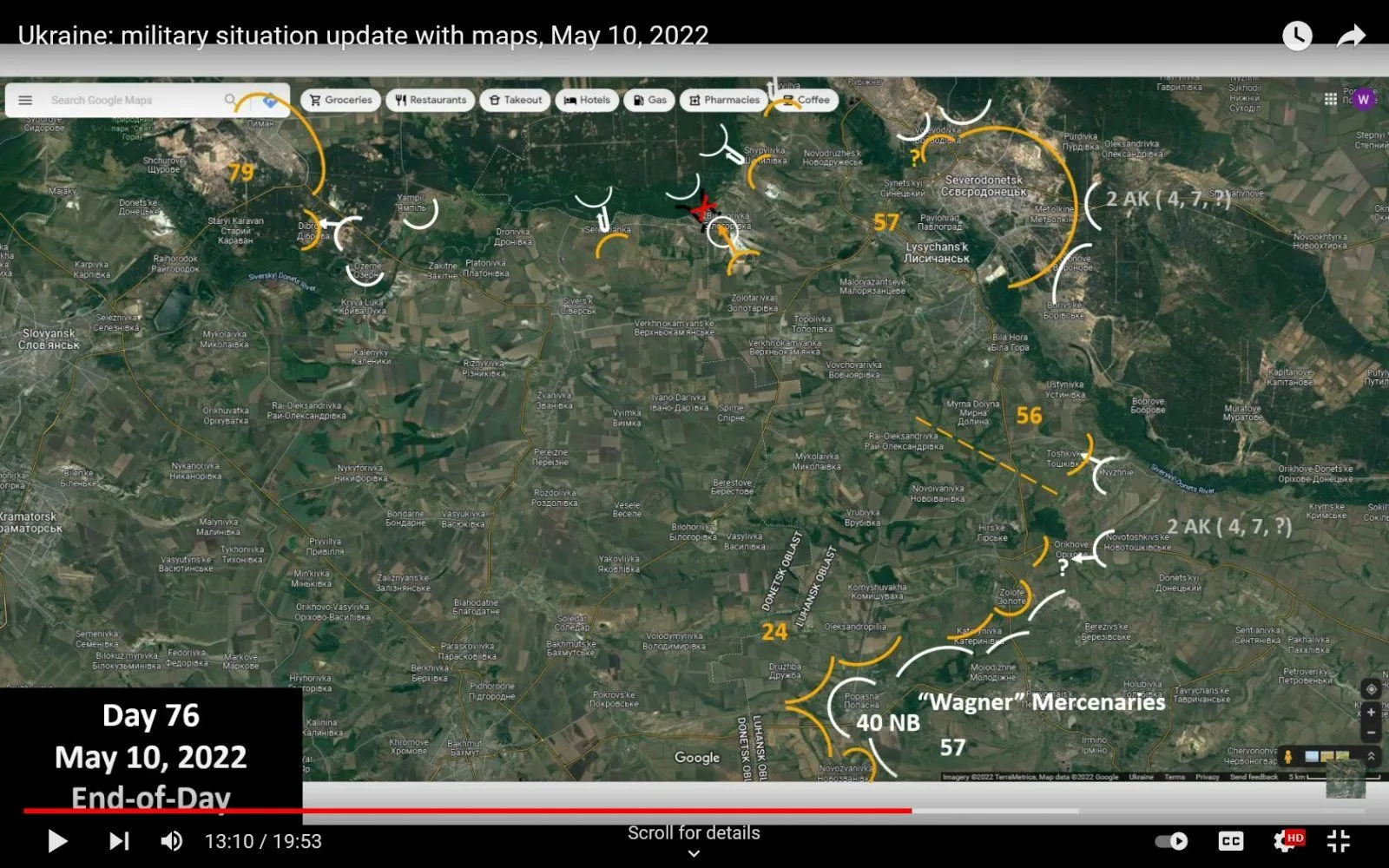
Task: Open the Google apps grid
Action: (1330, 100)
